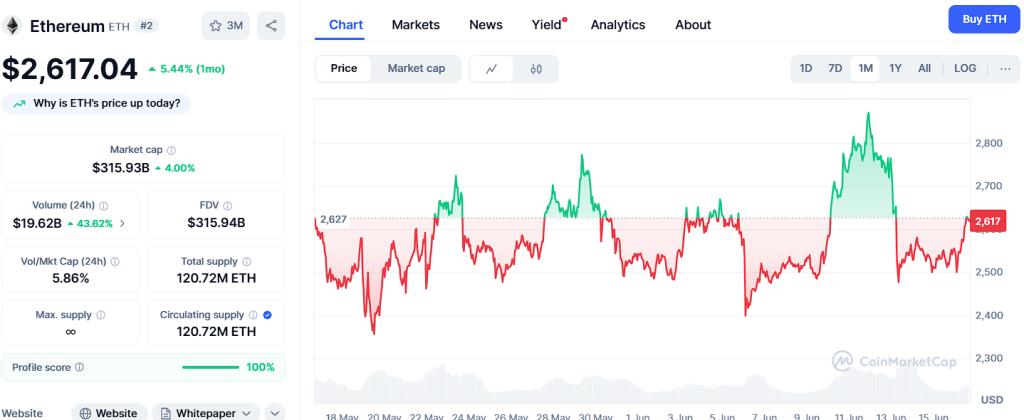Click the red 2,617 current price label
The width and height of the screenshot is (1024, 420).
[988, 221]
